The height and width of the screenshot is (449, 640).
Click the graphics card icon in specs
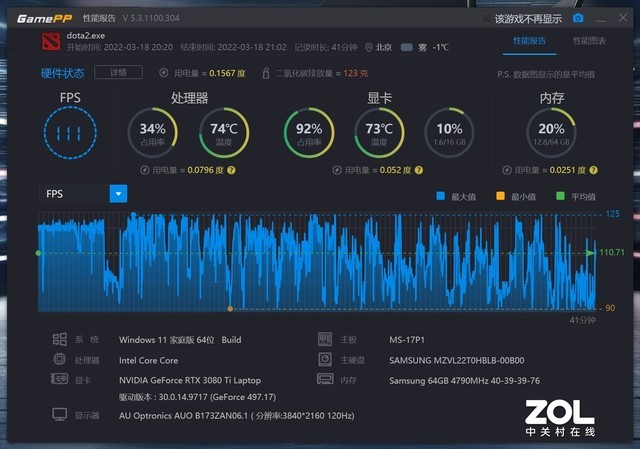click(x=60, y=379)
